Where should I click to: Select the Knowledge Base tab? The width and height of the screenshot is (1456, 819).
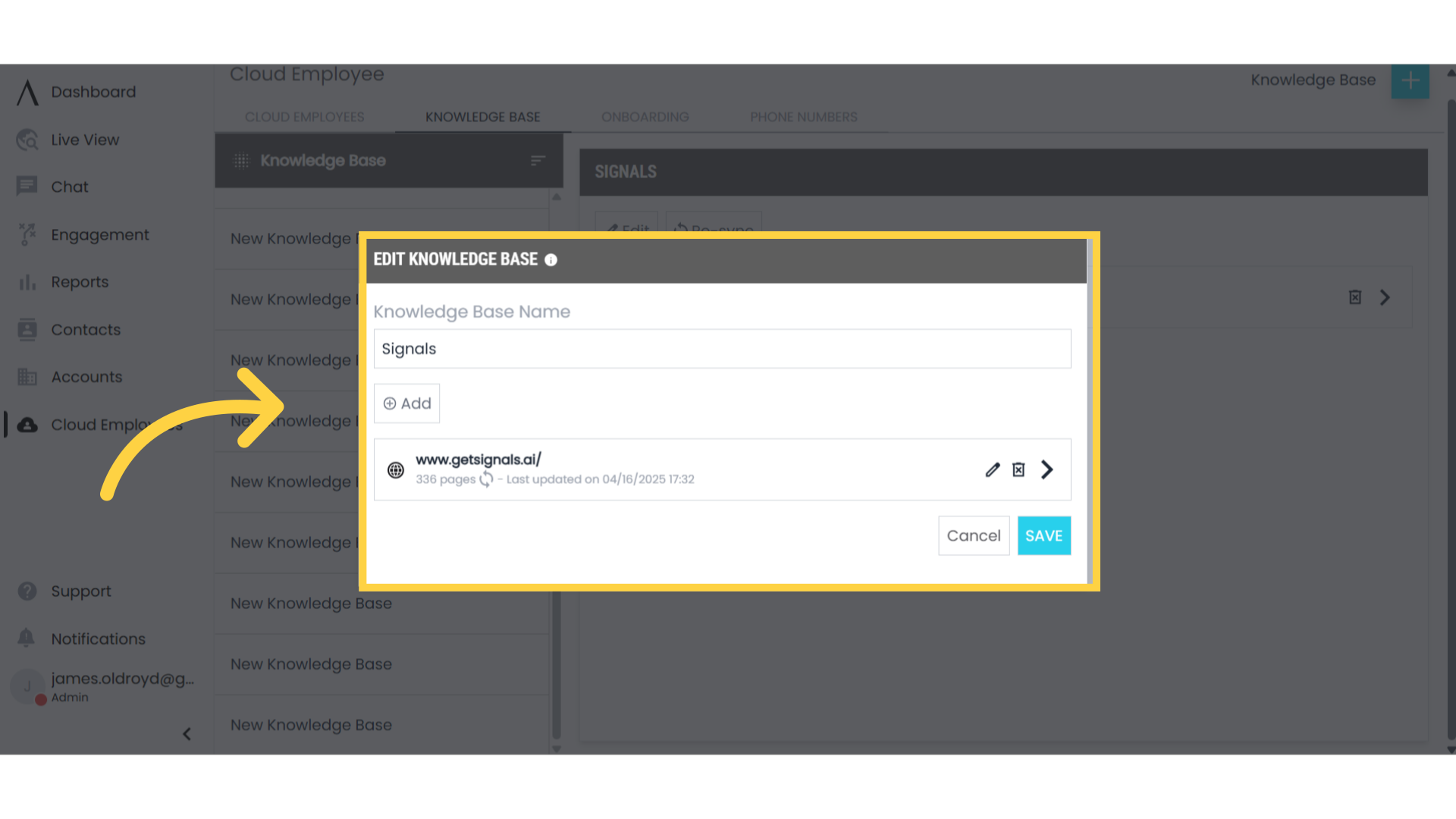(483, 117)
